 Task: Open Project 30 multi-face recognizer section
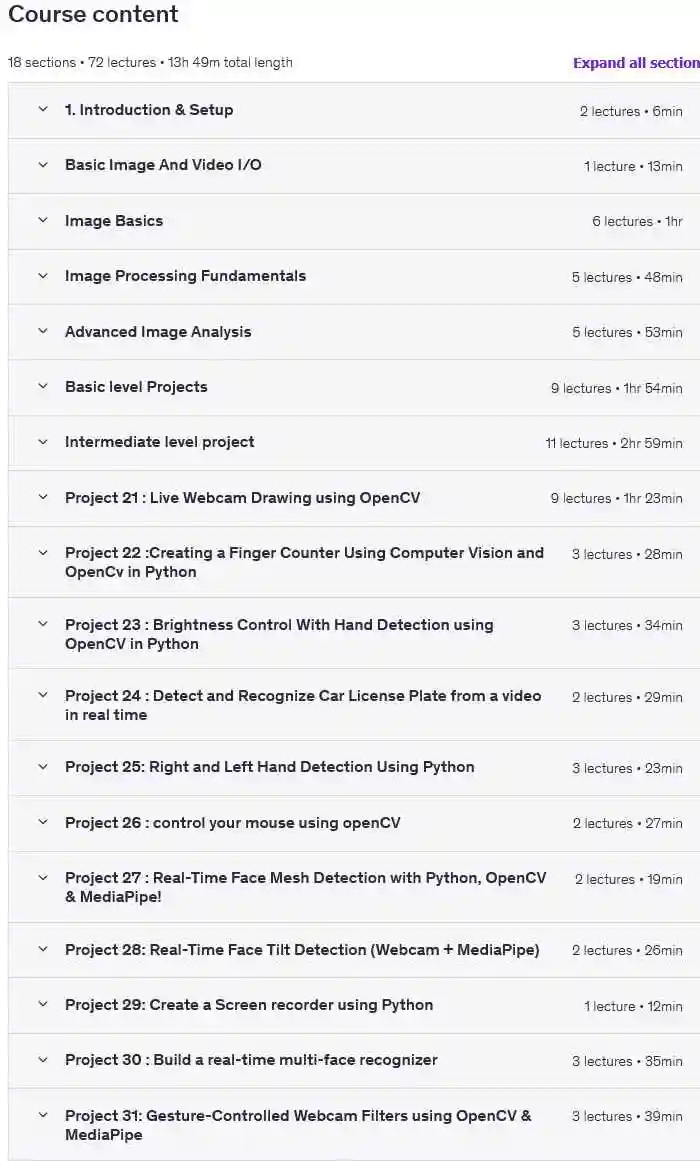[251, 1060]
